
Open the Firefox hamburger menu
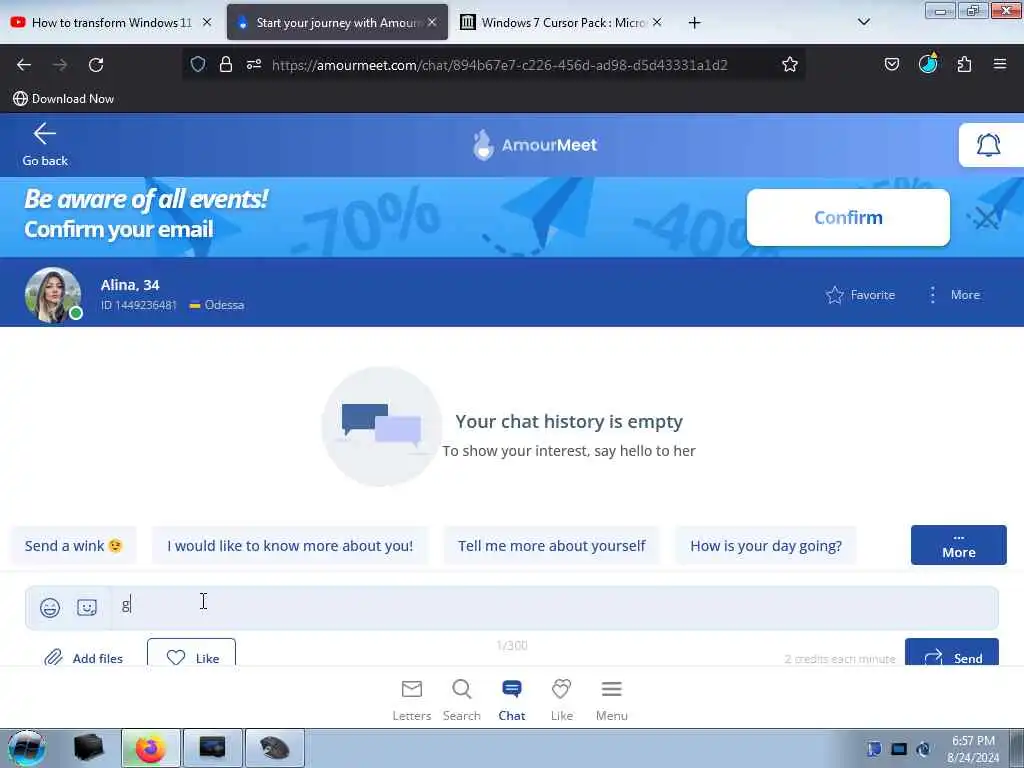pos(999,64)
